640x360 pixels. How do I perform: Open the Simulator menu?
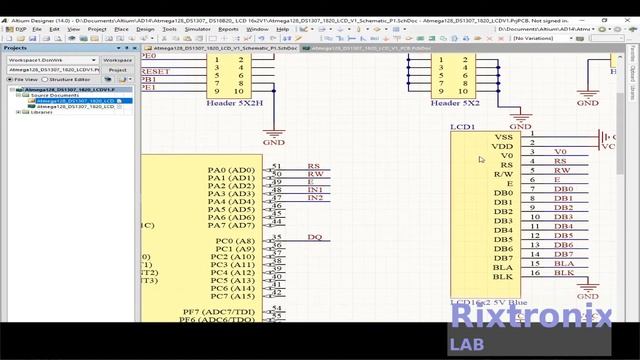pos(198,29)
